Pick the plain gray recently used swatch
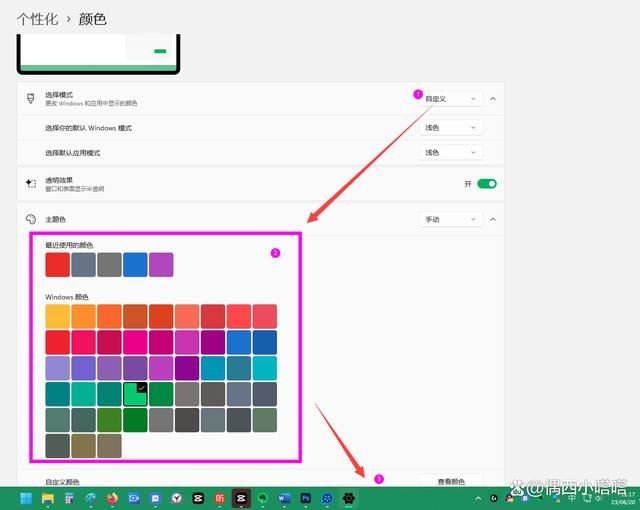 [x=109, y=265]
